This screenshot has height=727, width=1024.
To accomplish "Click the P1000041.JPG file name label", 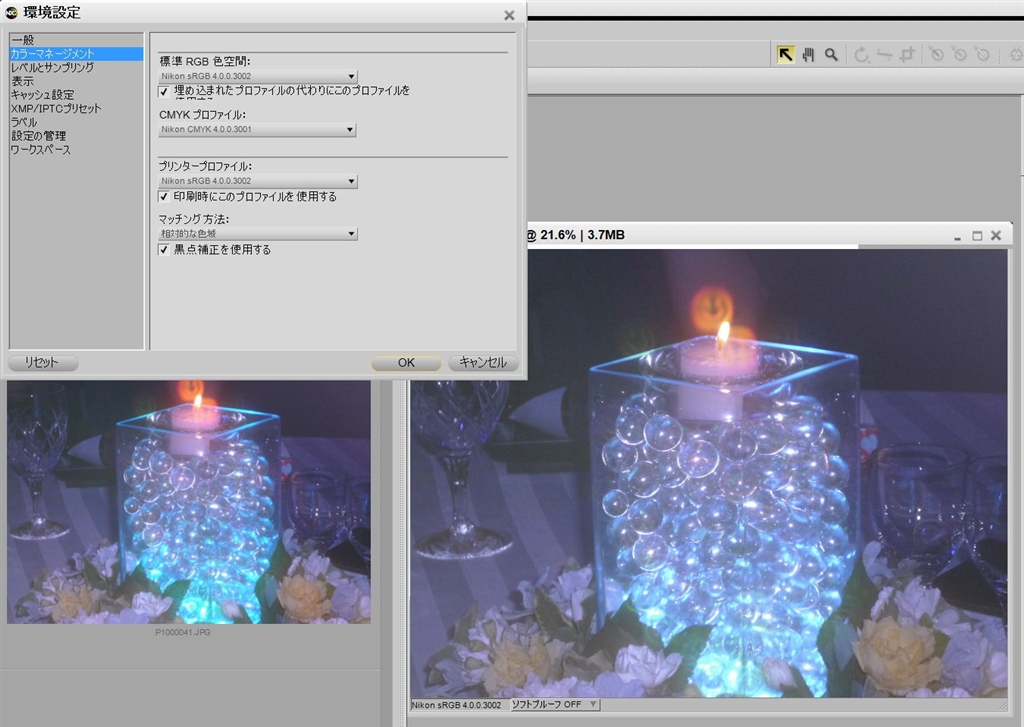I will coord(183,632).
